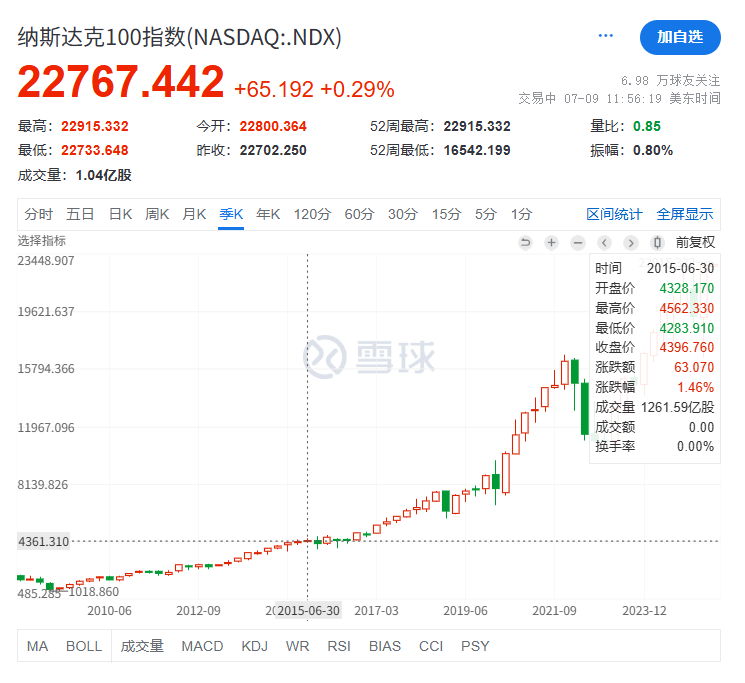Screen dimensions: 745x683
Task: Switch to the 分时 chart tab
Action: tap(38, 214)
